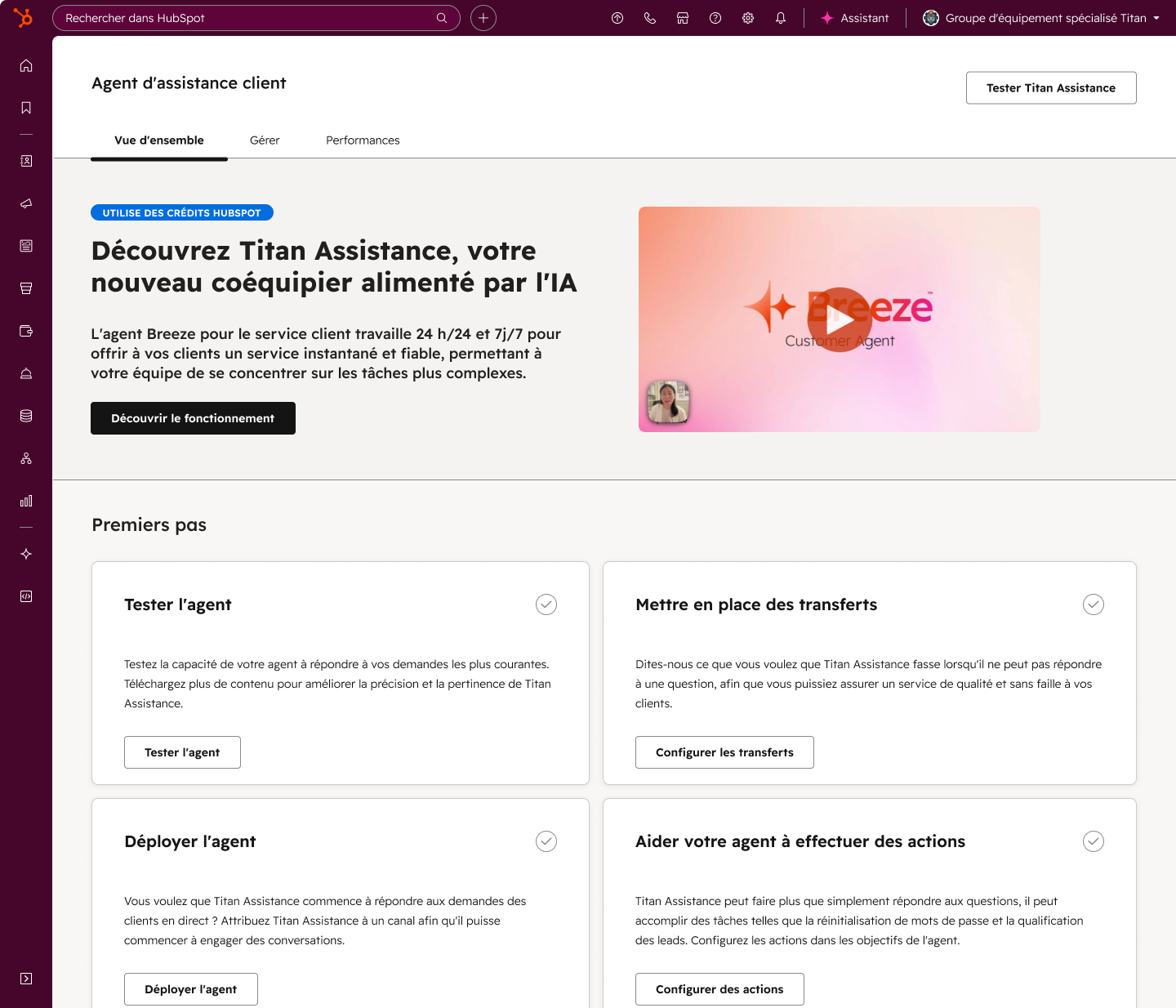The image size is (1176, 1008).
Task: Play the Breeze Customer Agent video
Action: pos(840,319)
